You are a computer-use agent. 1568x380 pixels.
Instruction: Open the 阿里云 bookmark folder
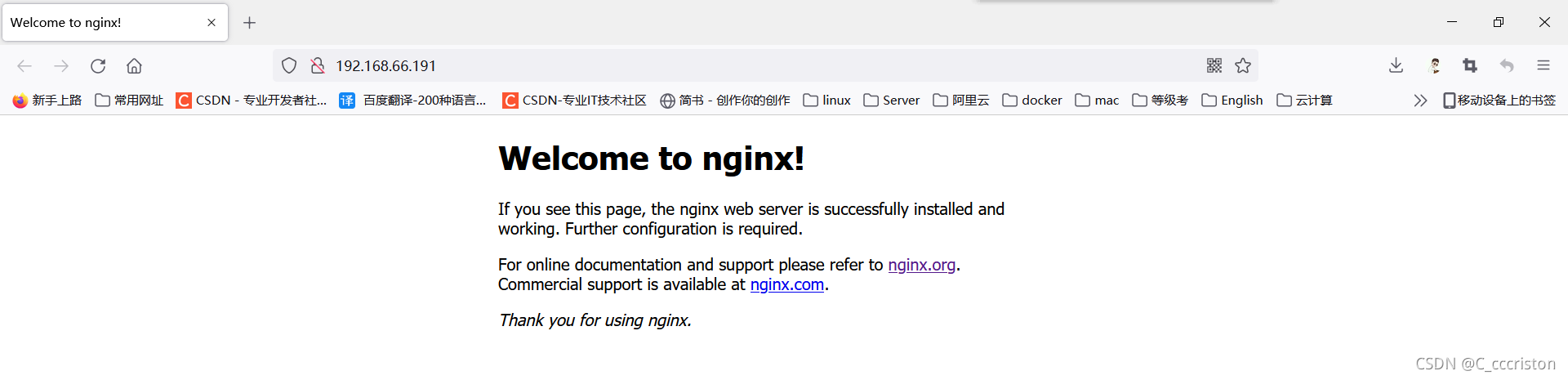pyautogui.click(x=961, y=101)
